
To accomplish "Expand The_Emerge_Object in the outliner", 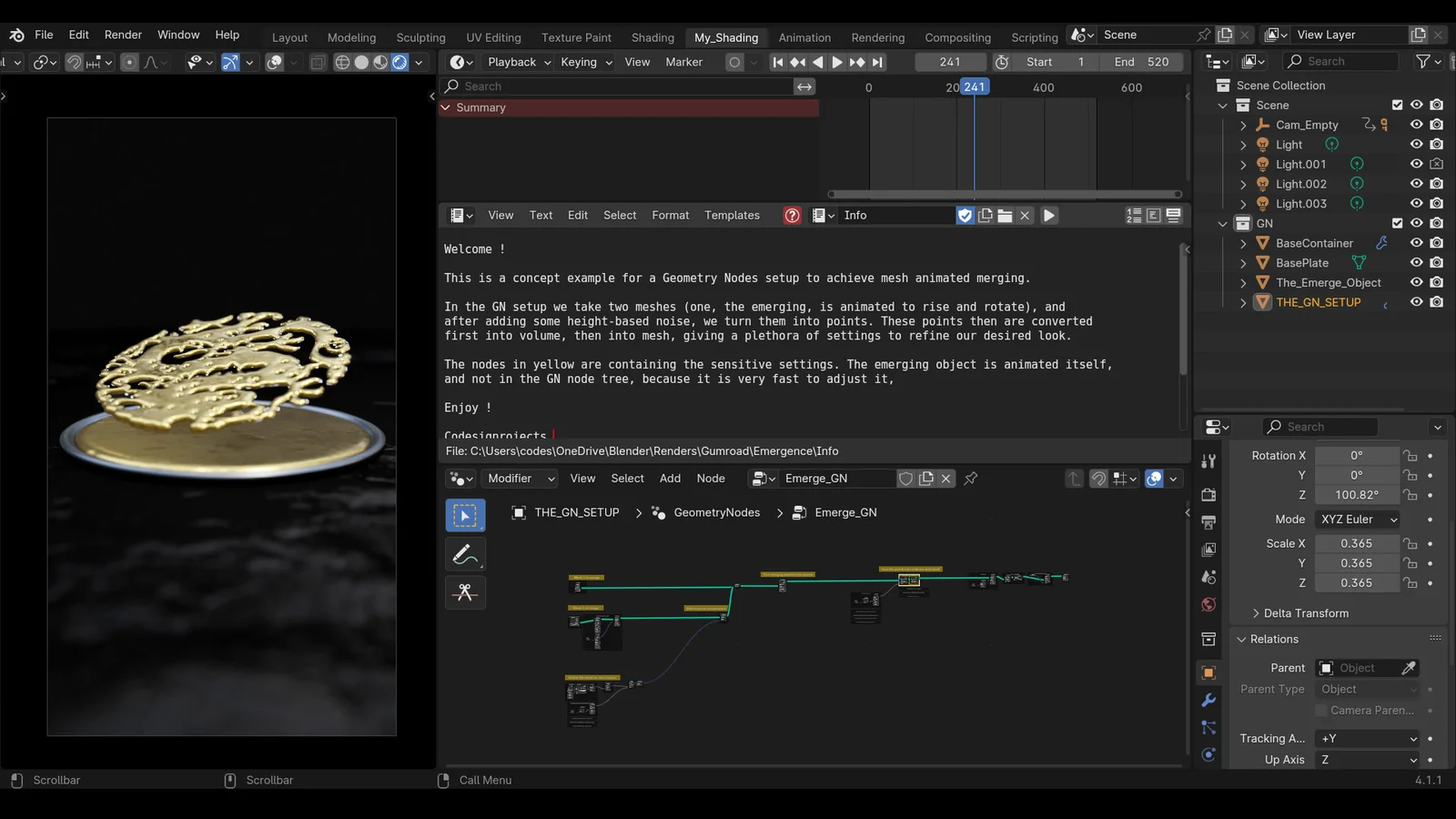I will click(x=1243, y=282).
